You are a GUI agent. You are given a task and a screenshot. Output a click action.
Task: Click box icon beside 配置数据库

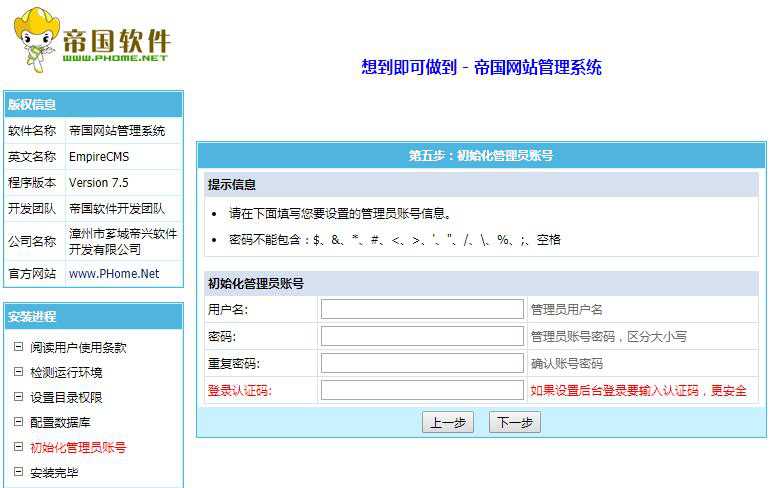coord(19,422)
